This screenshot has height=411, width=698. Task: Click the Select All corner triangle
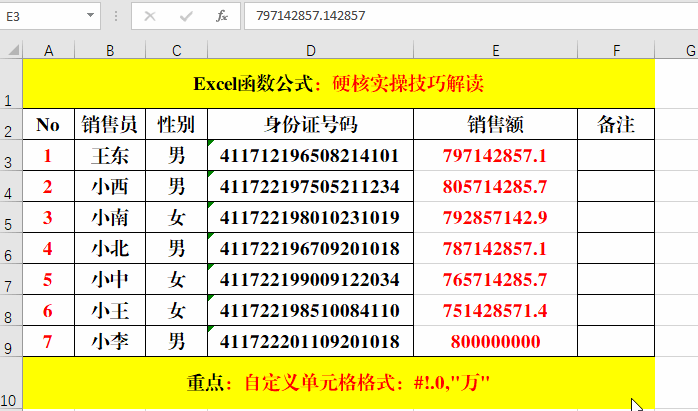coord(11,50)
